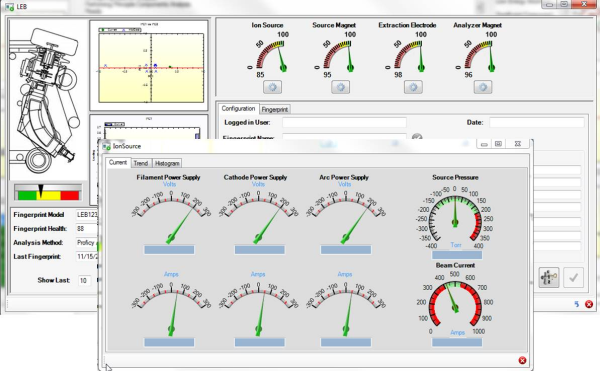The image size is (600, 371).
Task: Click the value box under Beam Current gauge
Action: tap(457, 342)
